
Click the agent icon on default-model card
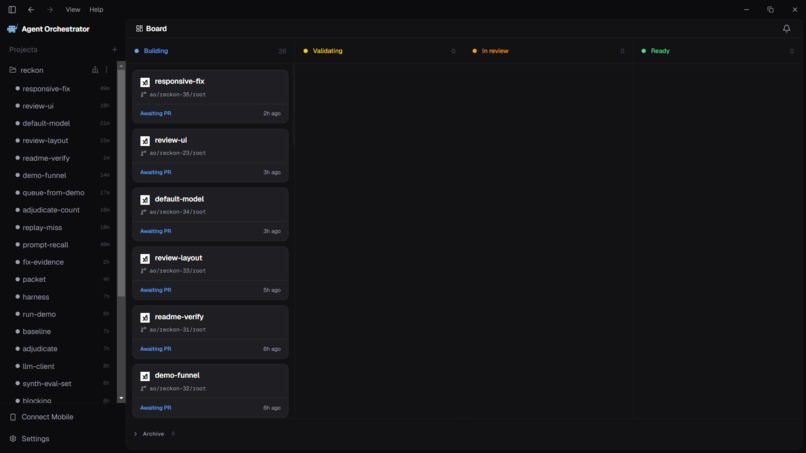[145, 200]
